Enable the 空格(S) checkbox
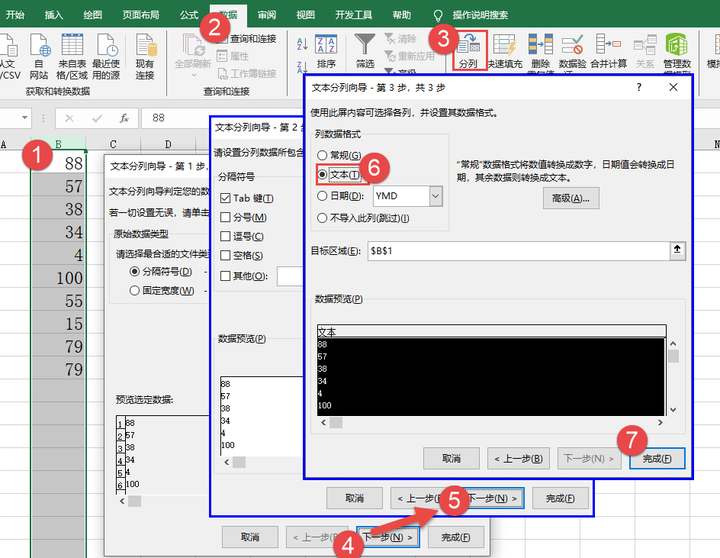This screenshot has width=720, height=558. click(225, 255)
